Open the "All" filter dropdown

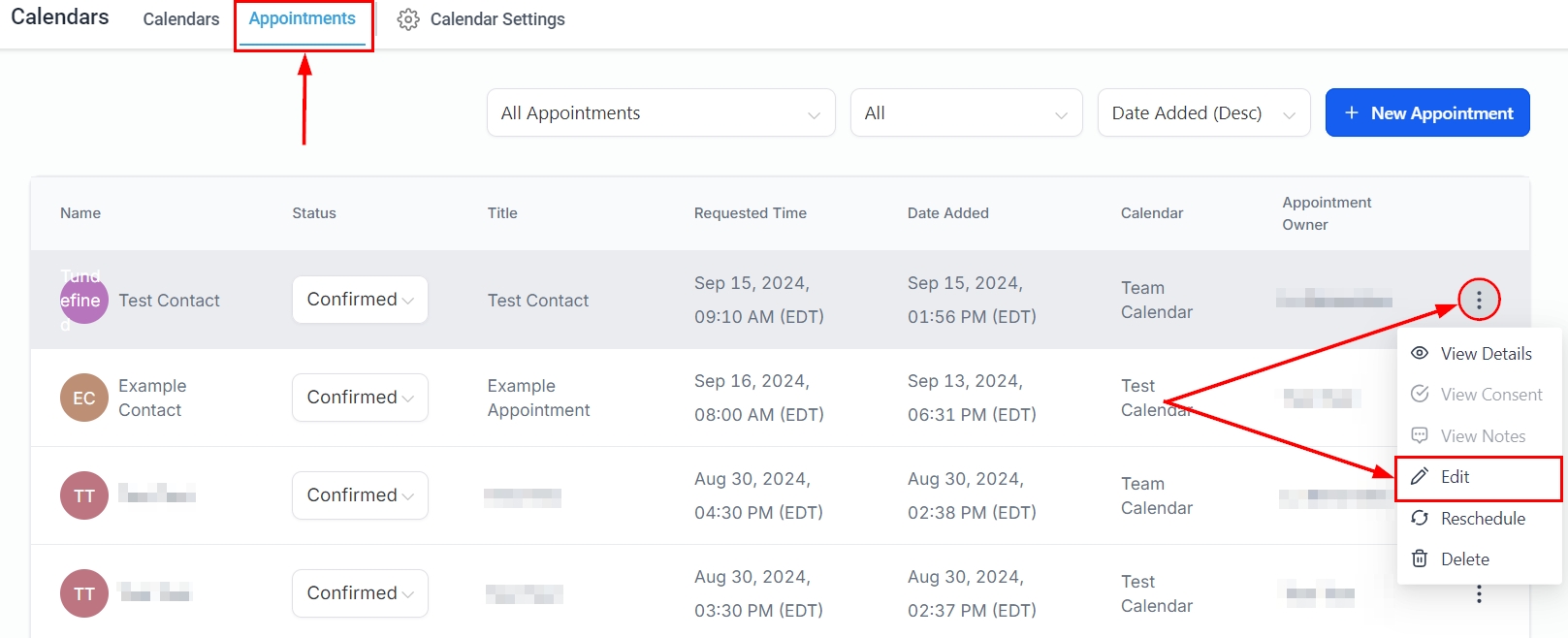point(966,113)
